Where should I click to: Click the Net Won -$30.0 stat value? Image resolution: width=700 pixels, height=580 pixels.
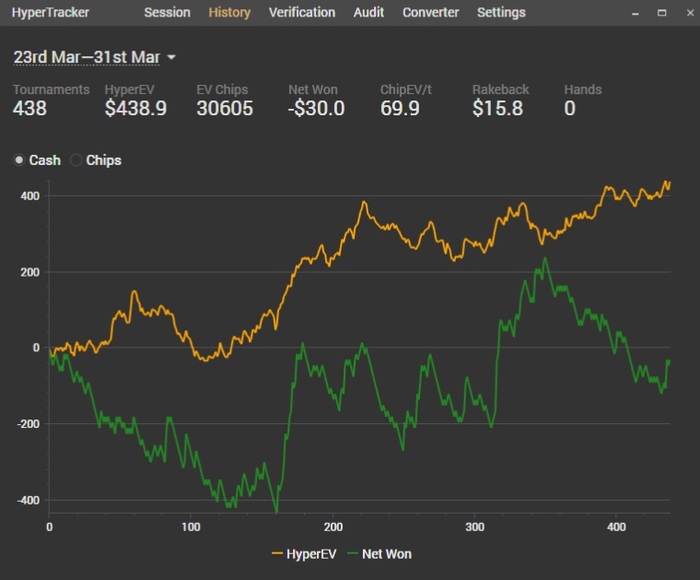[316, 108]
